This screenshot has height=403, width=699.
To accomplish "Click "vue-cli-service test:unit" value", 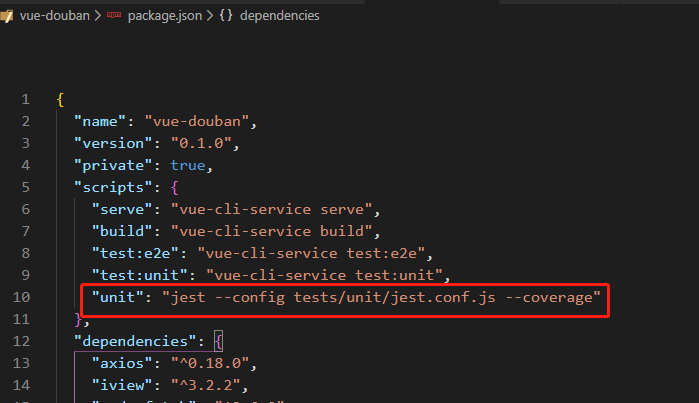I will coord(324,275).
